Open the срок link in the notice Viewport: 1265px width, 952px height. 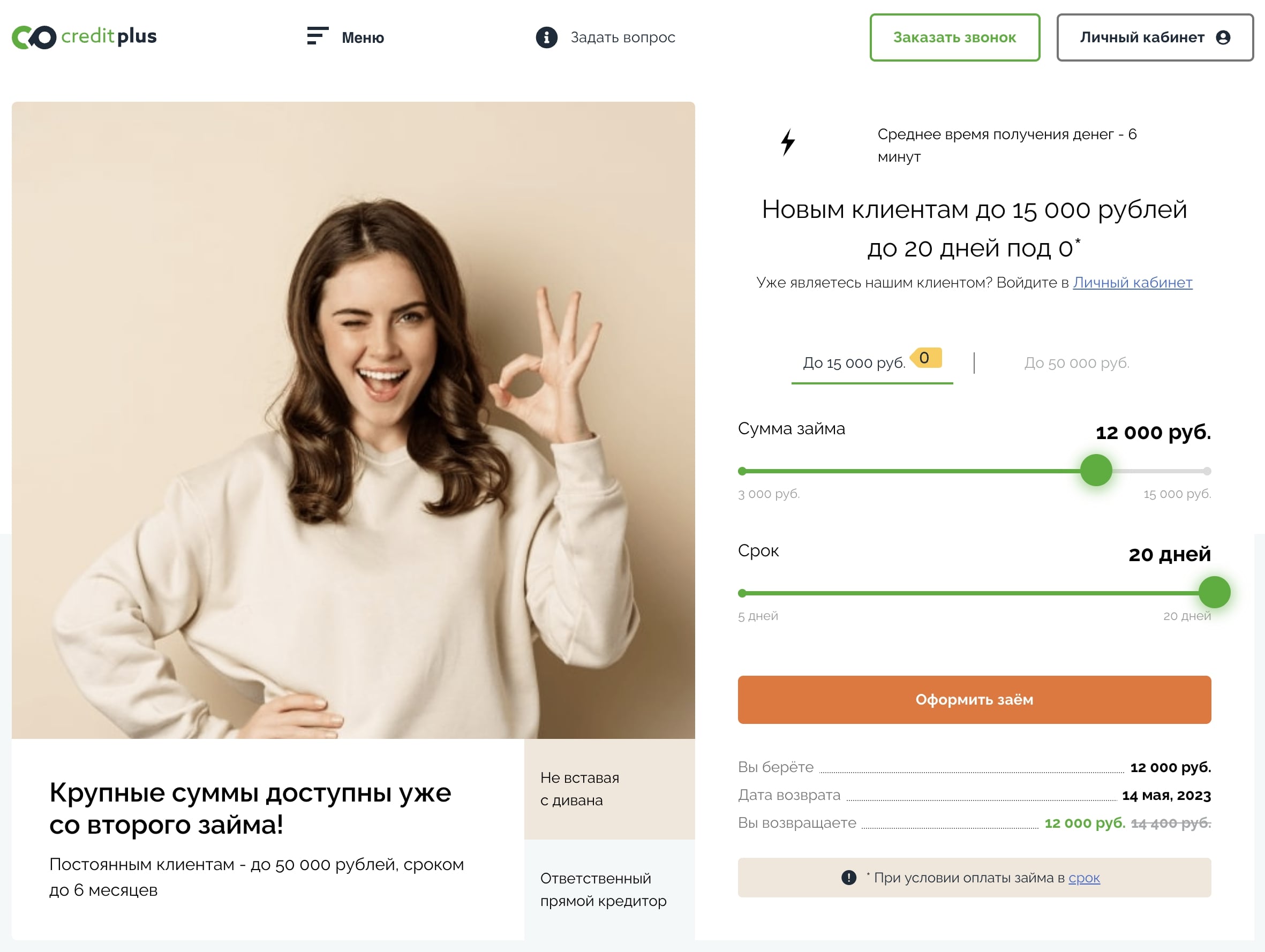click(x=1084, y=878)
